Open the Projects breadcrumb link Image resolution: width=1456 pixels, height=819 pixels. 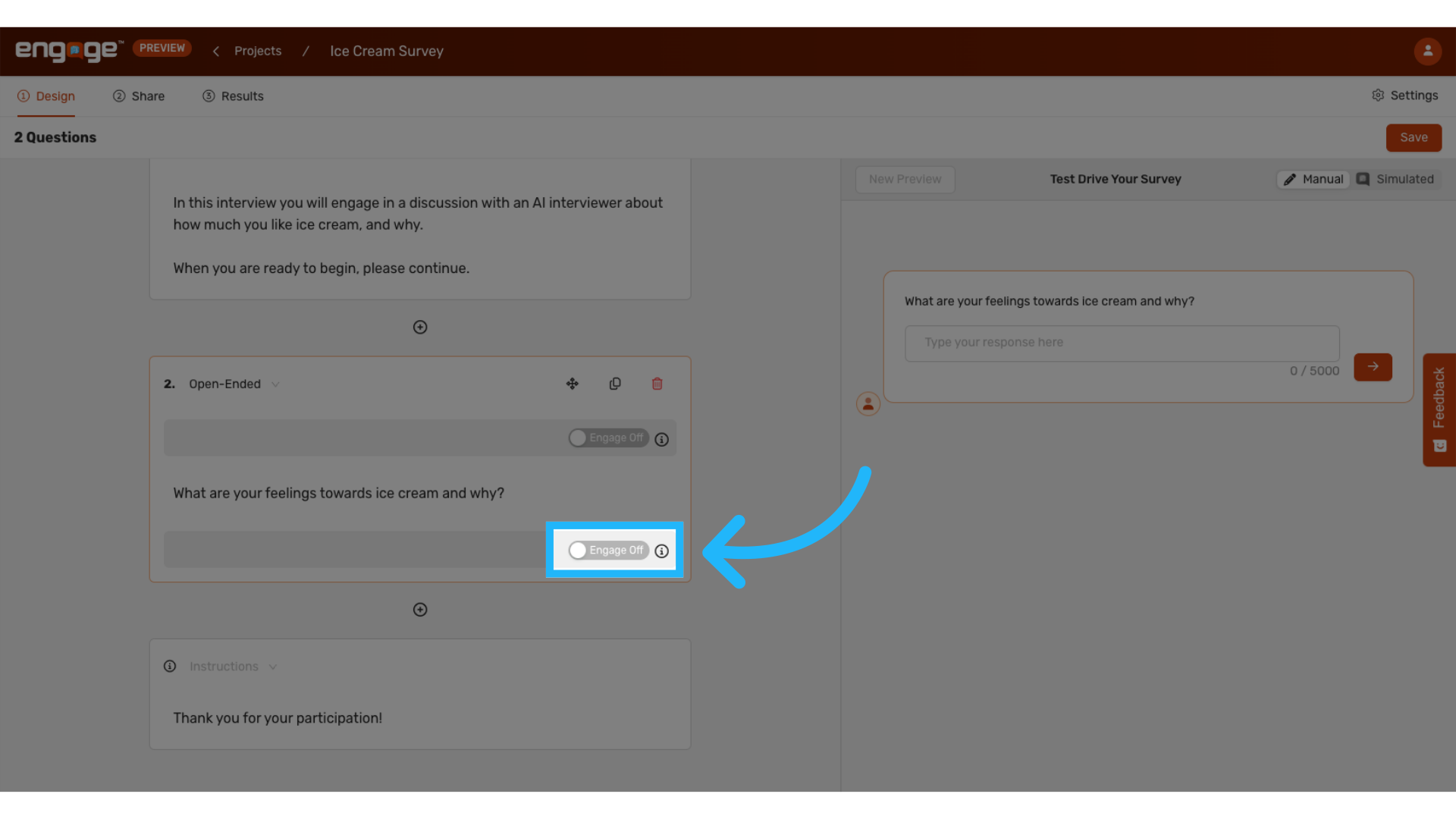click(x=258, y=51)
